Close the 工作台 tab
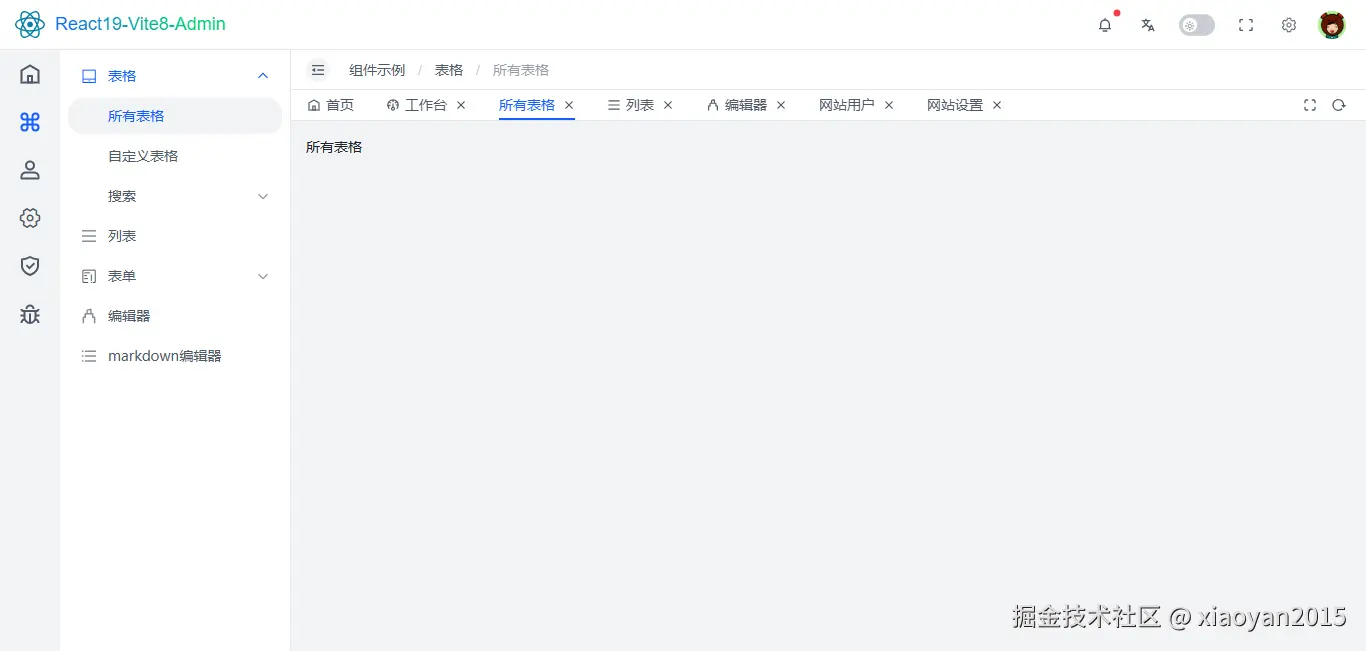 point(461,105)
